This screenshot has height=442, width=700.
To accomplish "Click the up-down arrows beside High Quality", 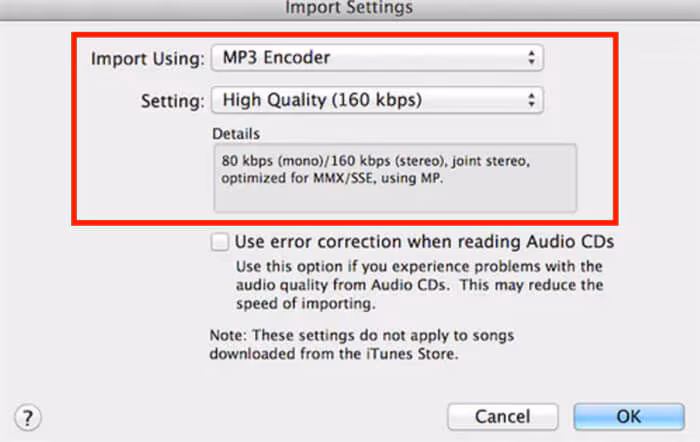I will (x=530, y=100).
